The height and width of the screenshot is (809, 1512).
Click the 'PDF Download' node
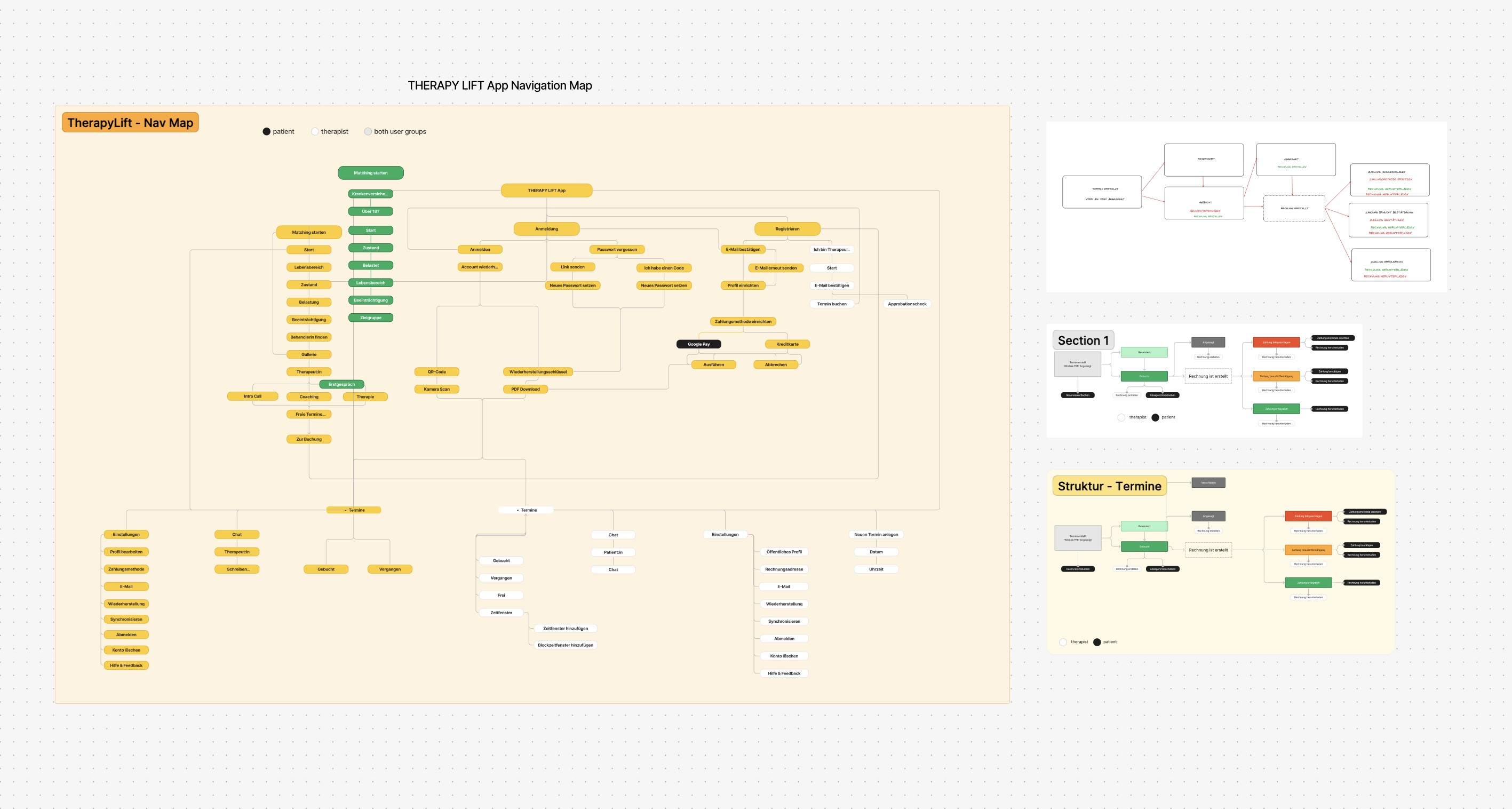[526, 389]
